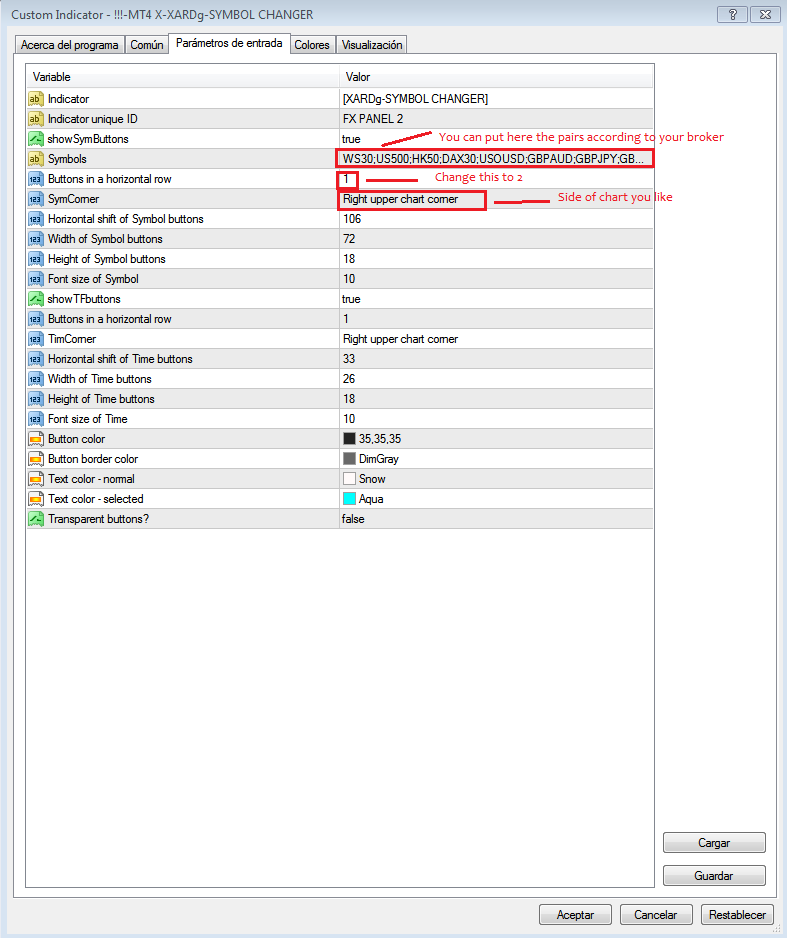Screen dimensions: 787x938
Task: Click the Aceptar button
Action: coord(575,914)
